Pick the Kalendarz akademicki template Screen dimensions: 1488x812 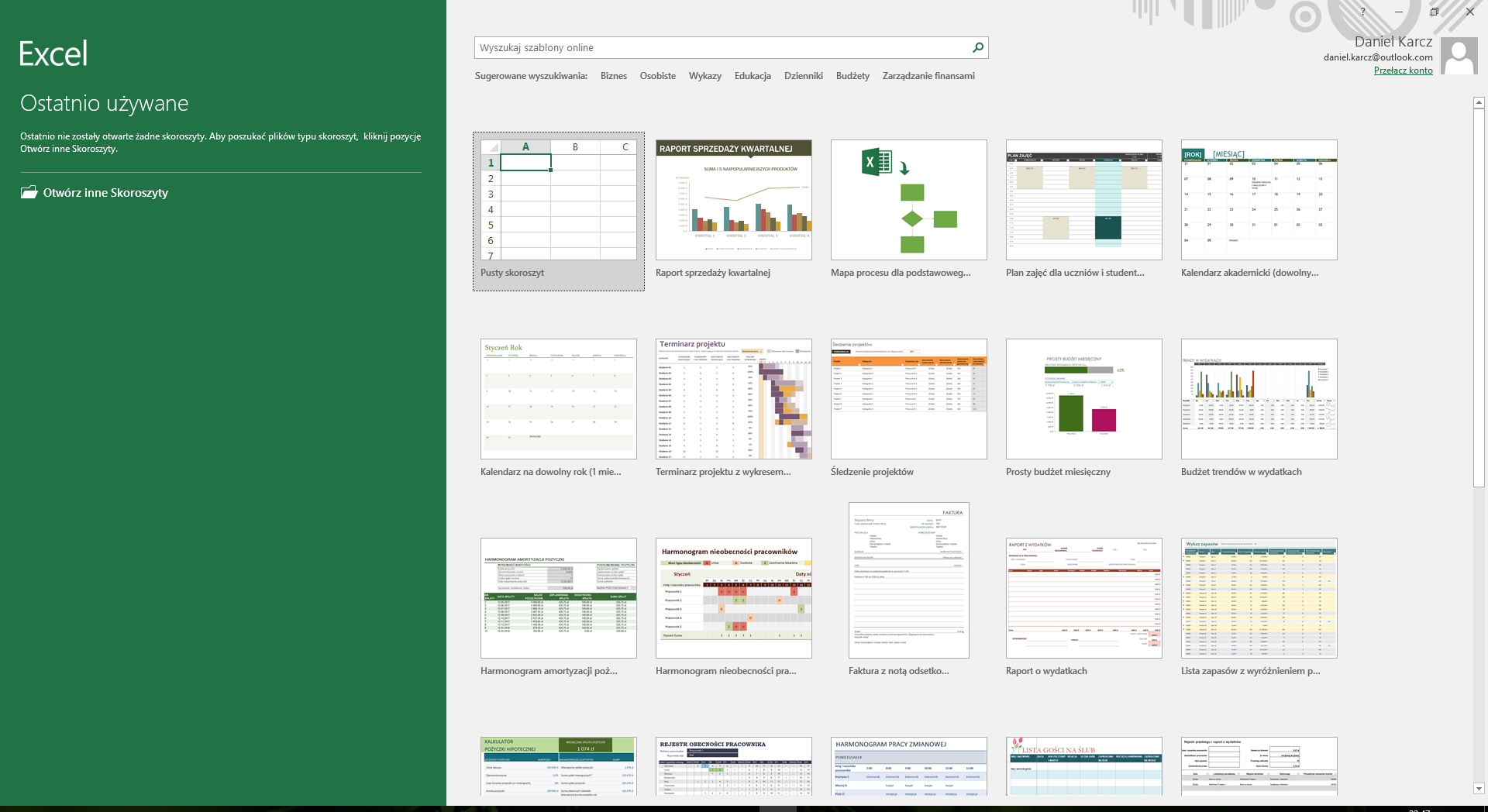[1259, 200]
